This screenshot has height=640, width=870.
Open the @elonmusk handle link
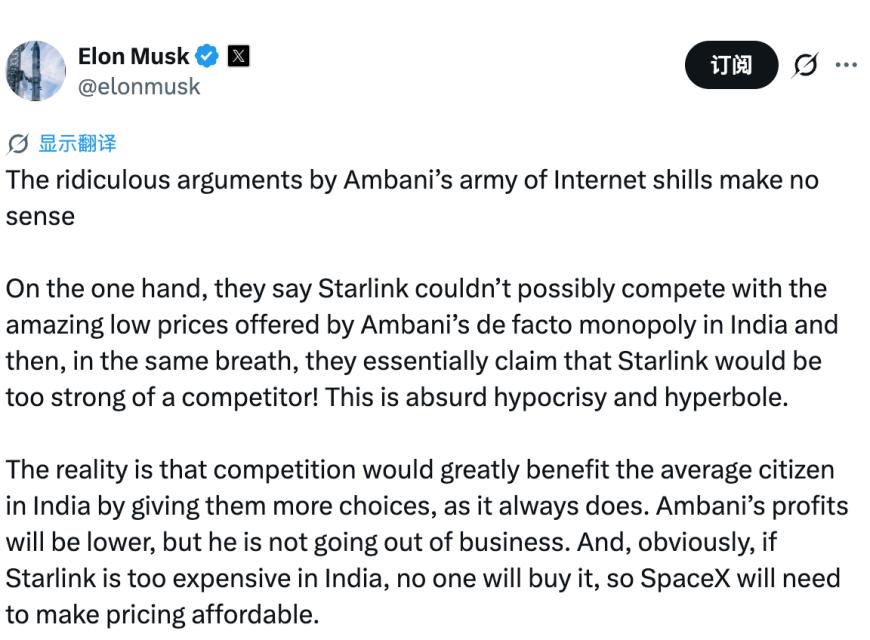click(139, 87)
